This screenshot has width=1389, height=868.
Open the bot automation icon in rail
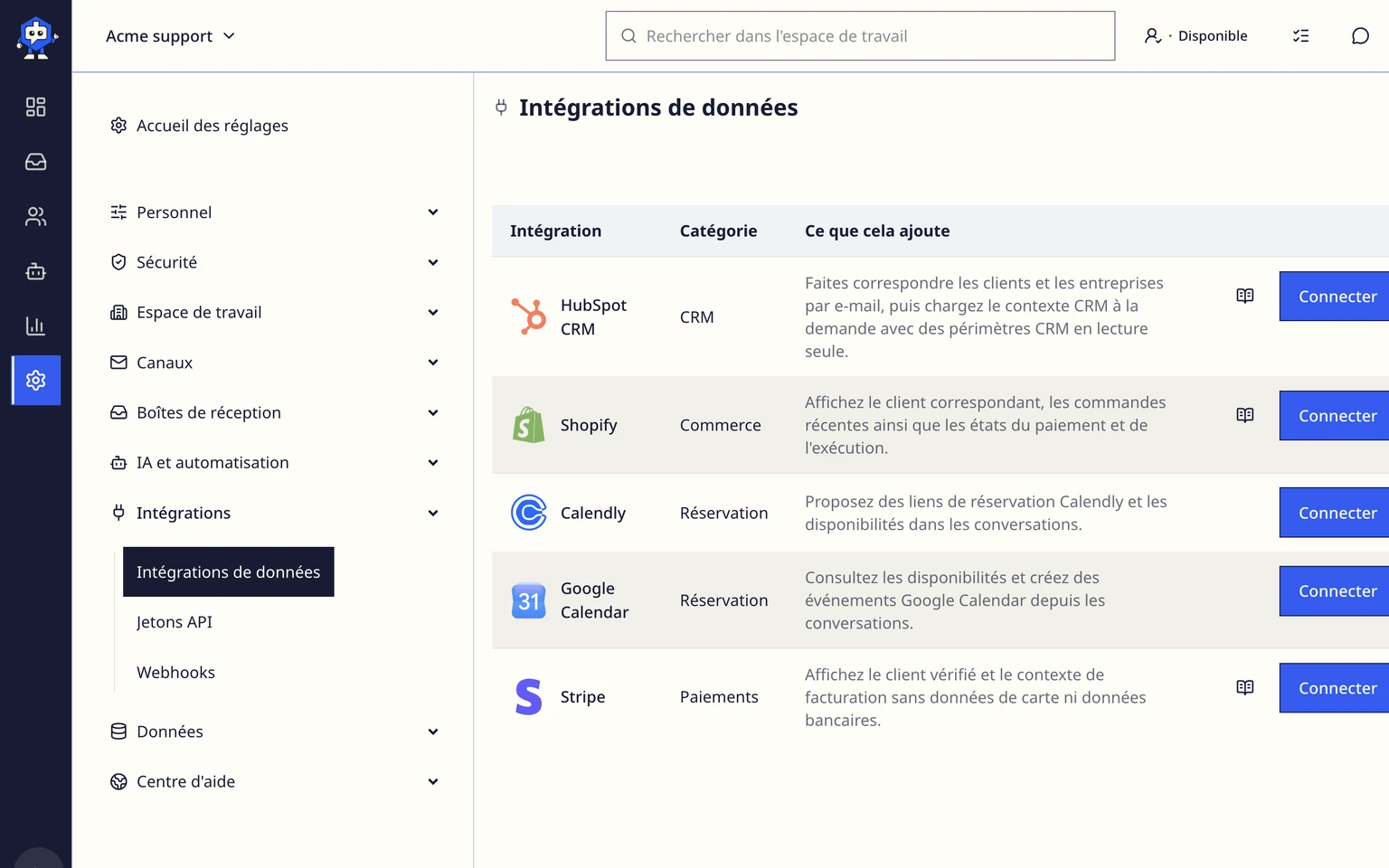(x=35, y=271)
